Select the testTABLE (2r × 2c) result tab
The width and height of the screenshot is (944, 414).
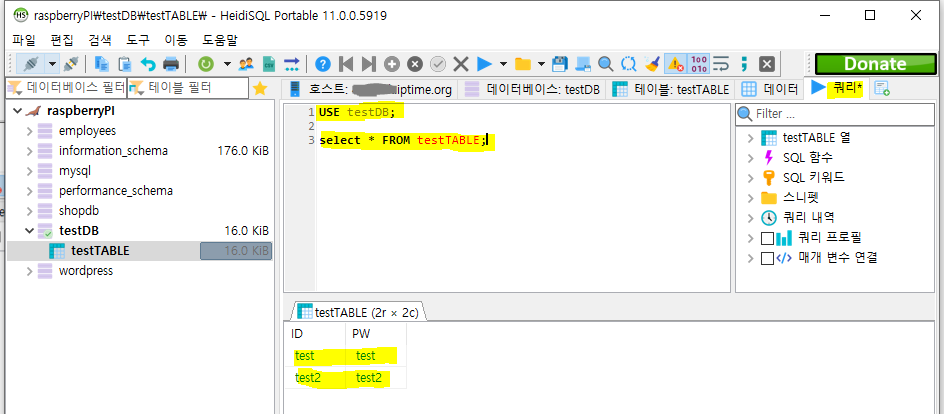click(360, 312)
